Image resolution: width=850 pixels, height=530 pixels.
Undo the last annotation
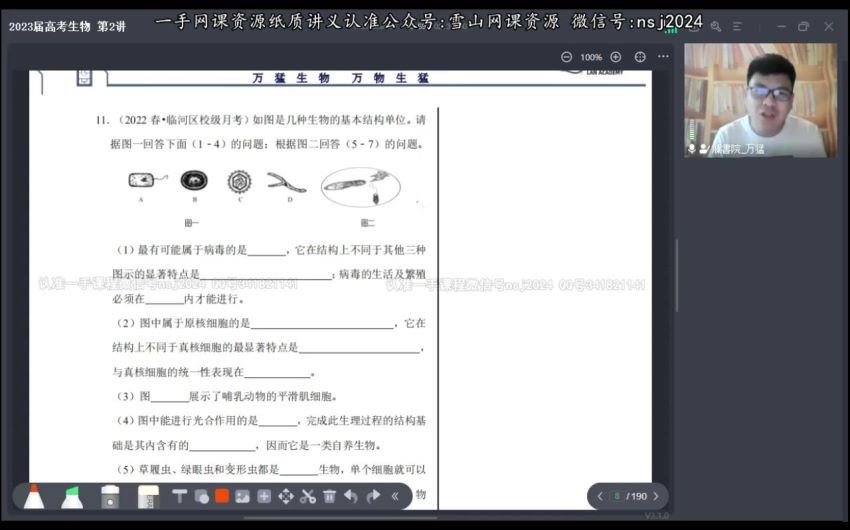pyautogui.click(x=351, y=496)
